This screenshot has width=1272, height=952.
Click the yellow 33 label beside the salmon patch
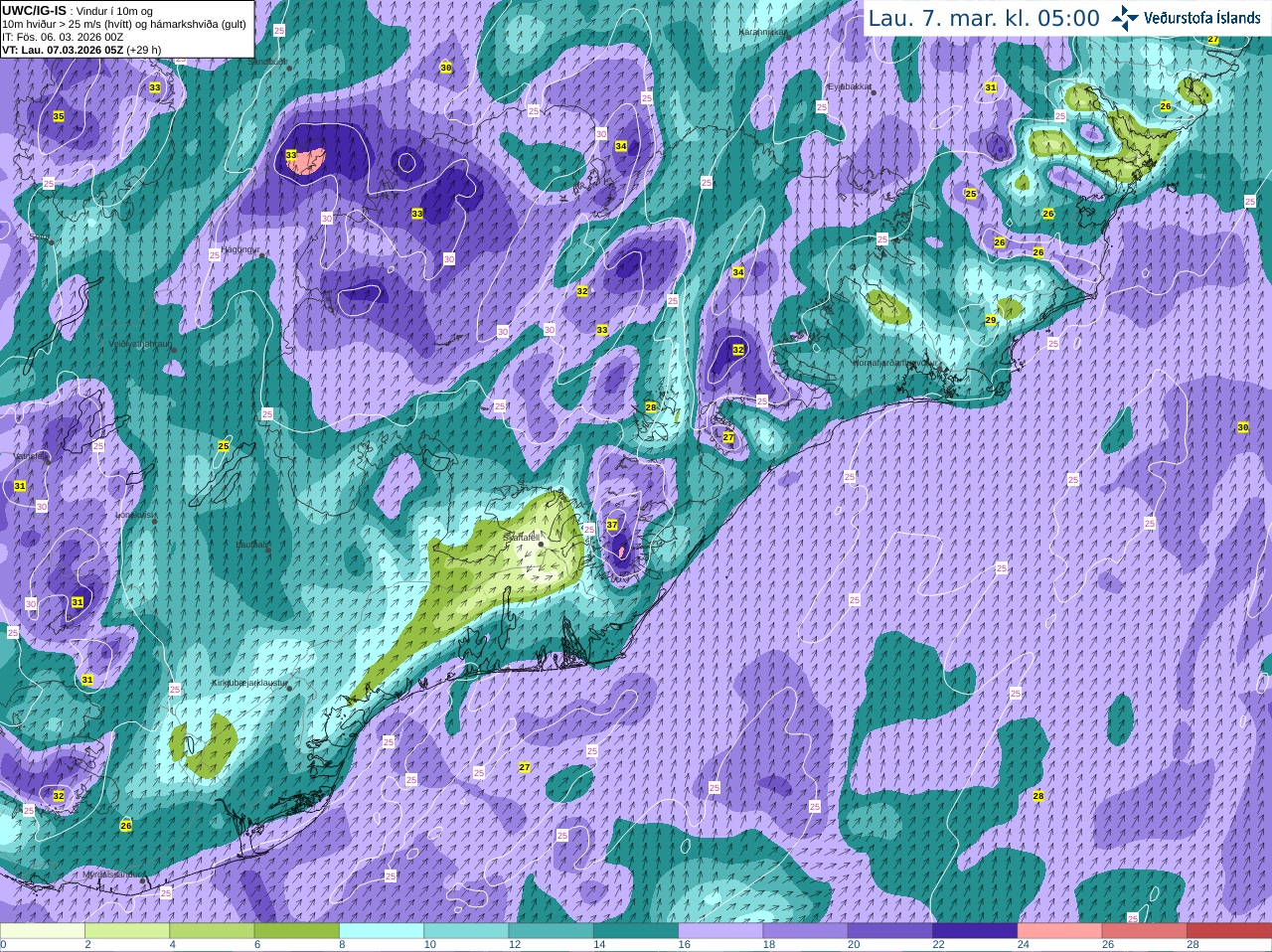point(291,155)
